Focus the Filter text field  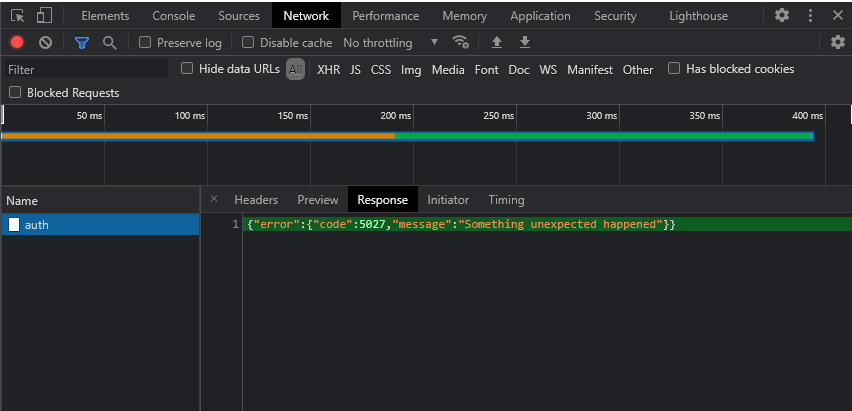point(87,69)
